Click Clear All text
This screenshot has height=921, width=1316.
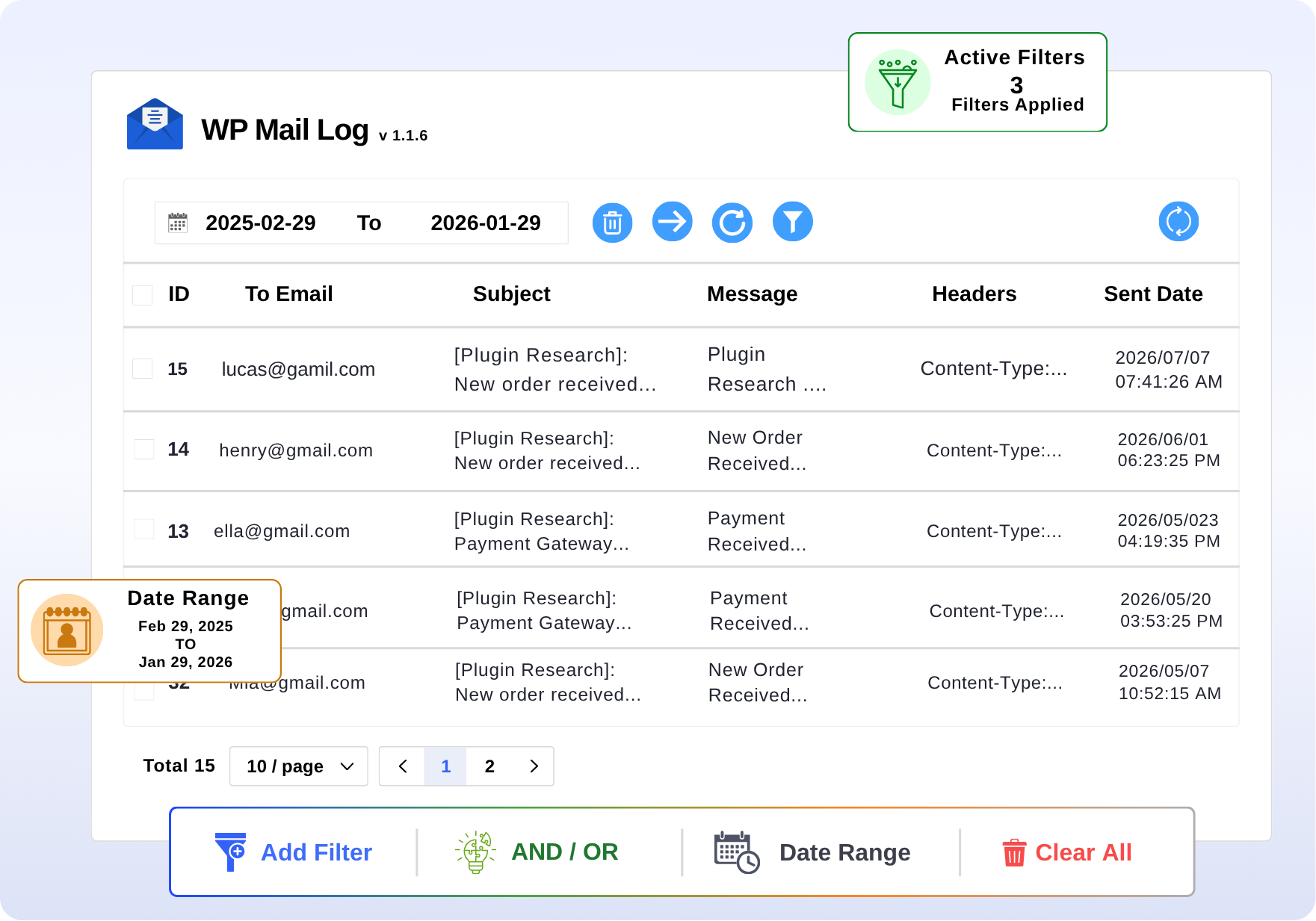click(1084, 852)
